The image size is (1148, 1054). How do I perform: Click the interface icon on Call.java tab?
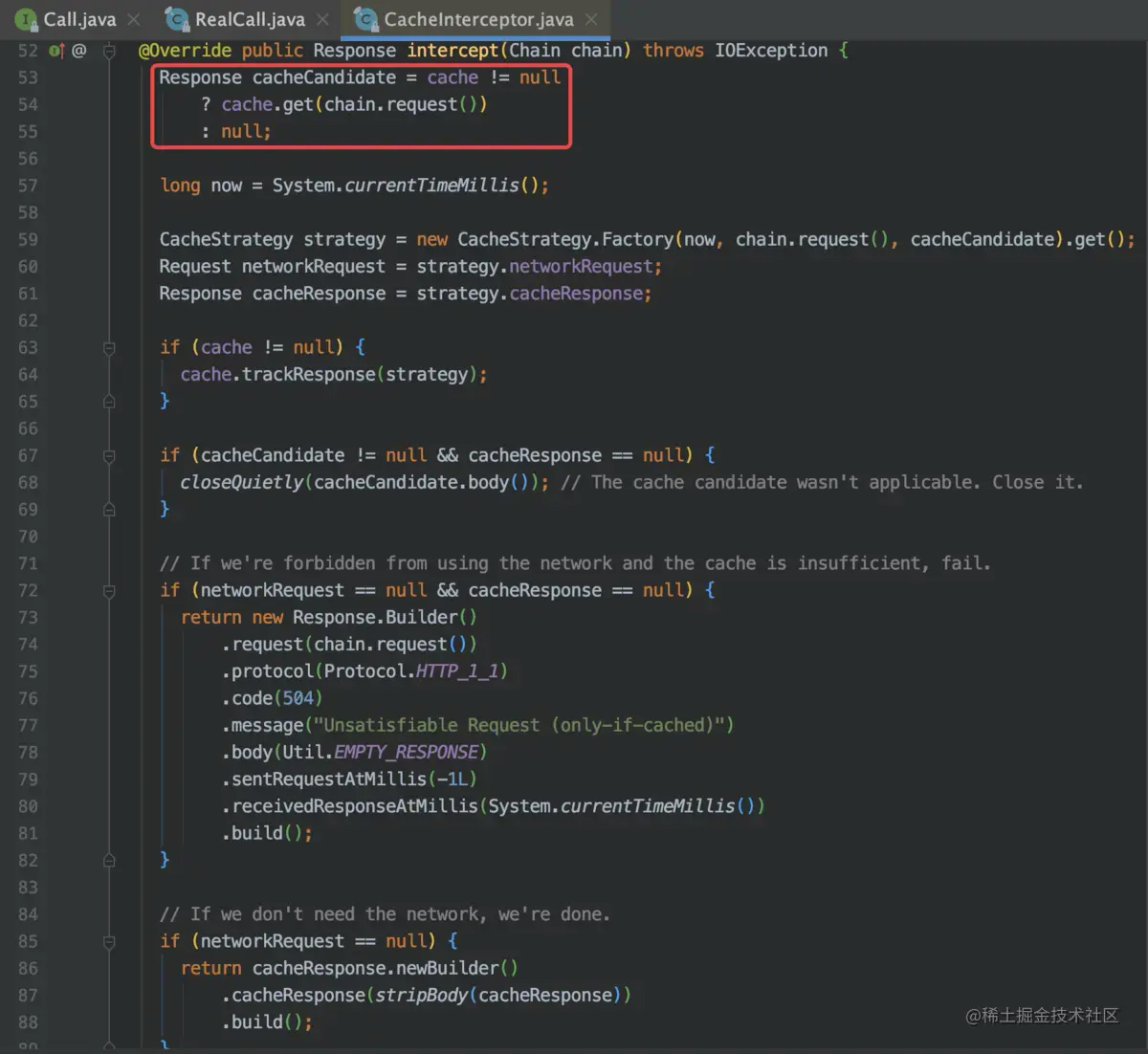27,19
